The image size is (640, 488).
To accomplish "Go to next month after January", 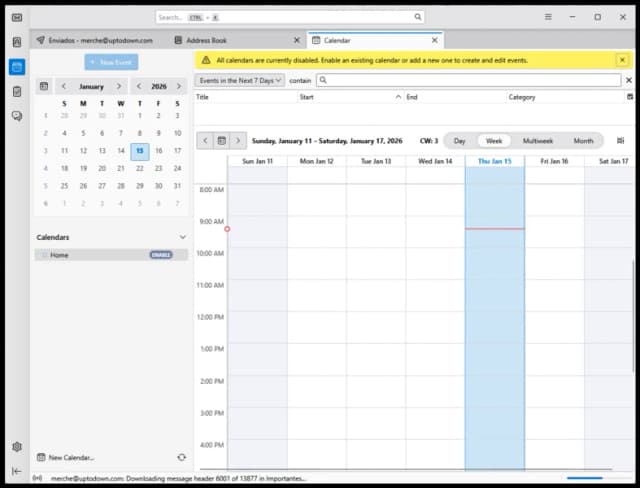I will tap(119, 86).
